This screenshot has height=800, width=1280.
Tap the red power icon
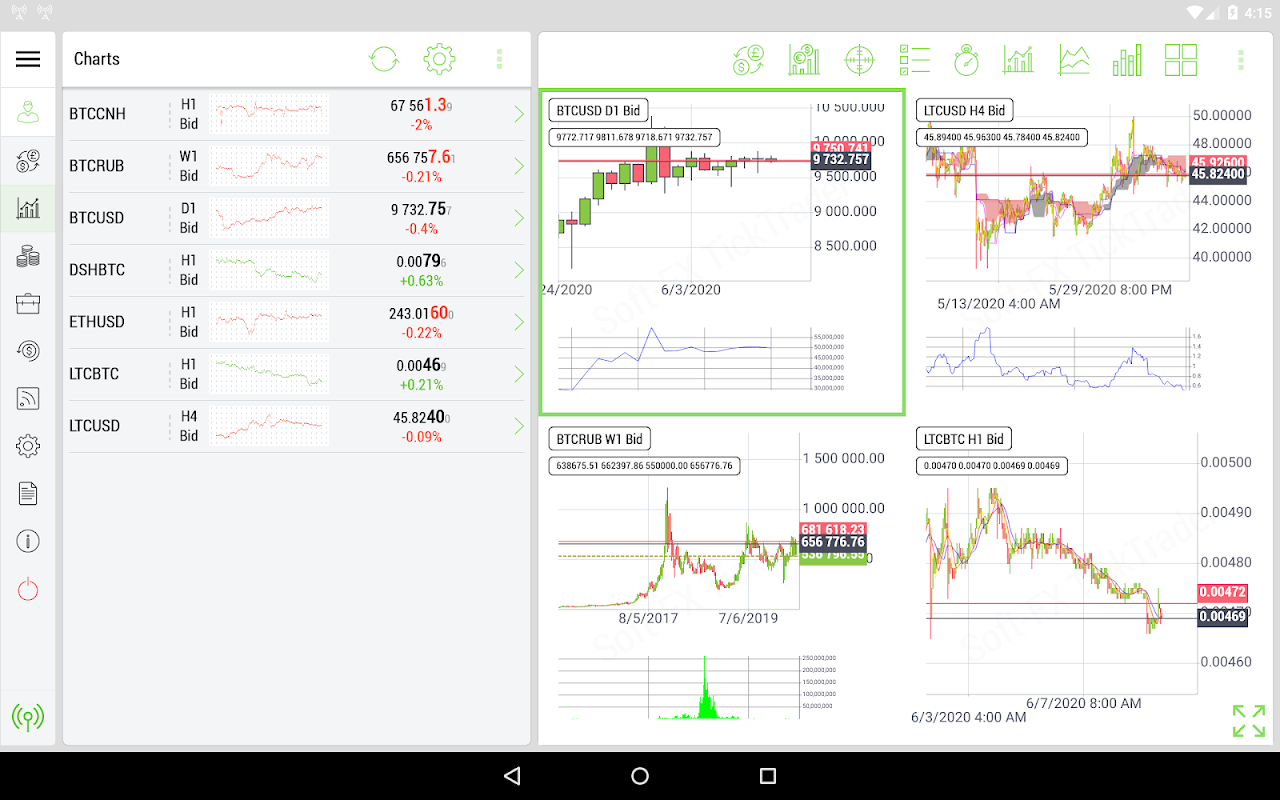tap(28, 589)
